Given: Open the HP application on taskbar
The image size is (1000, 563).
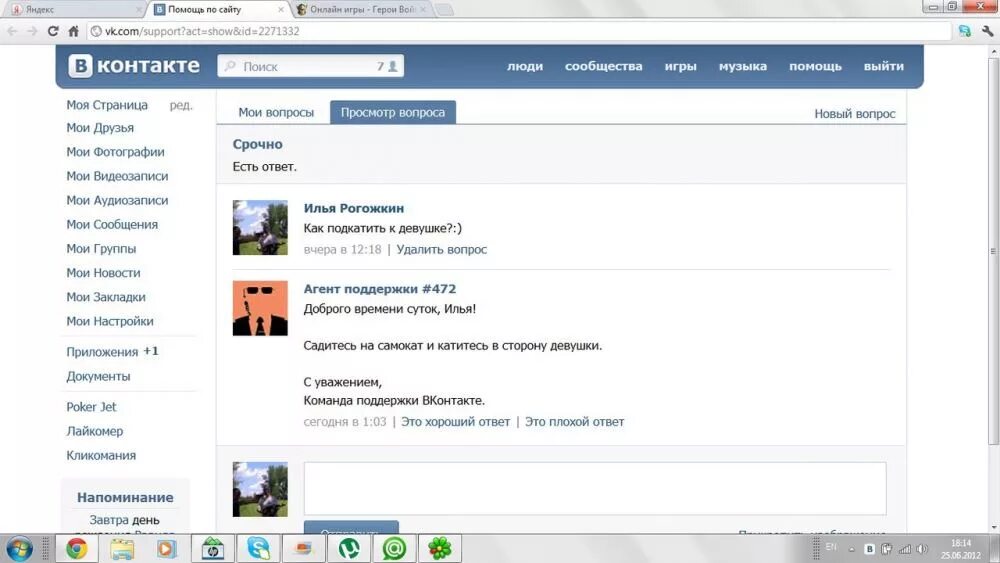Looking at the screenshot, I should click(x=212, y=548).
